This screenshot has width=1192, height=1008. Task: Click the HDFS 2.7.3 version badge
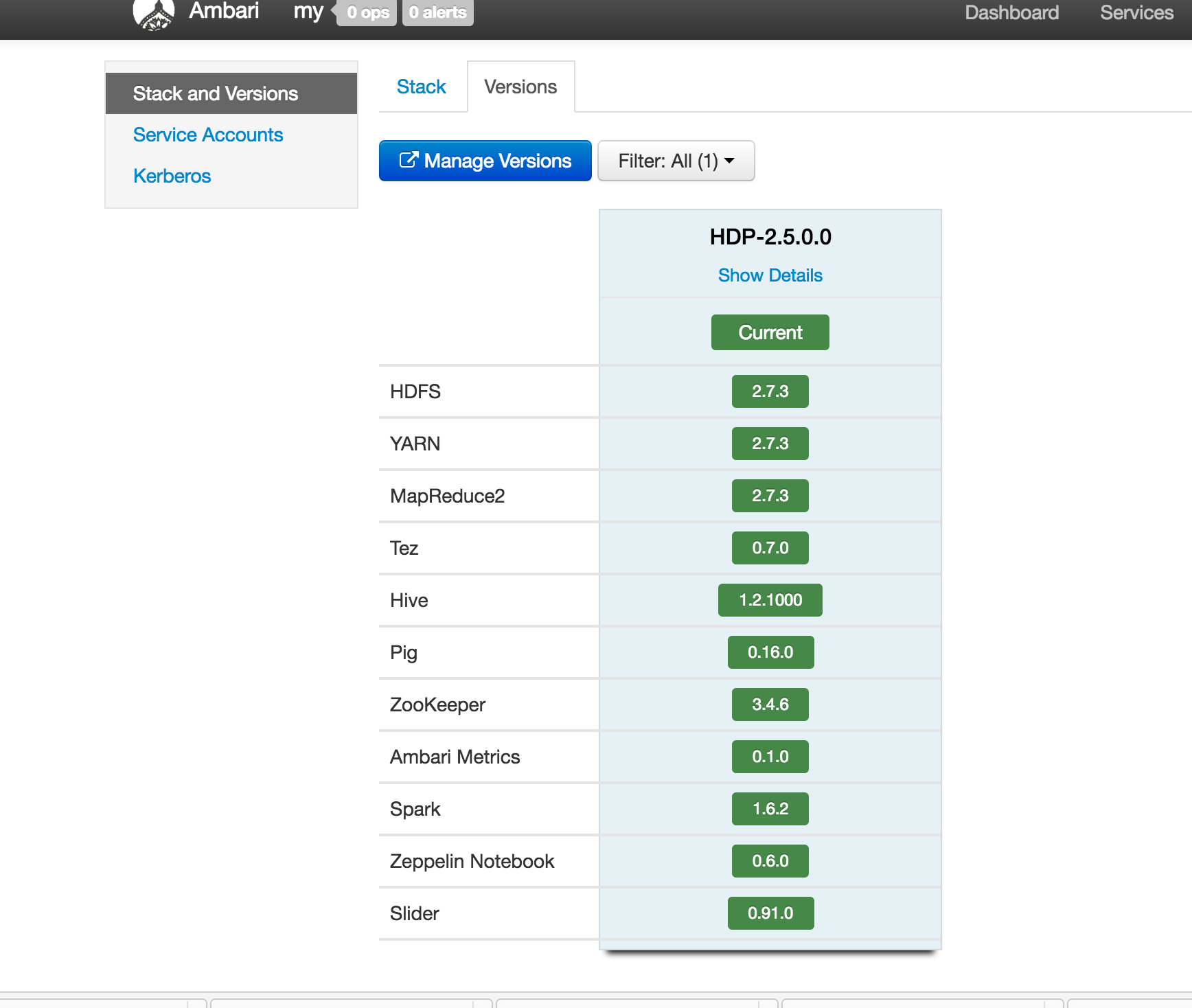[770, 391]
